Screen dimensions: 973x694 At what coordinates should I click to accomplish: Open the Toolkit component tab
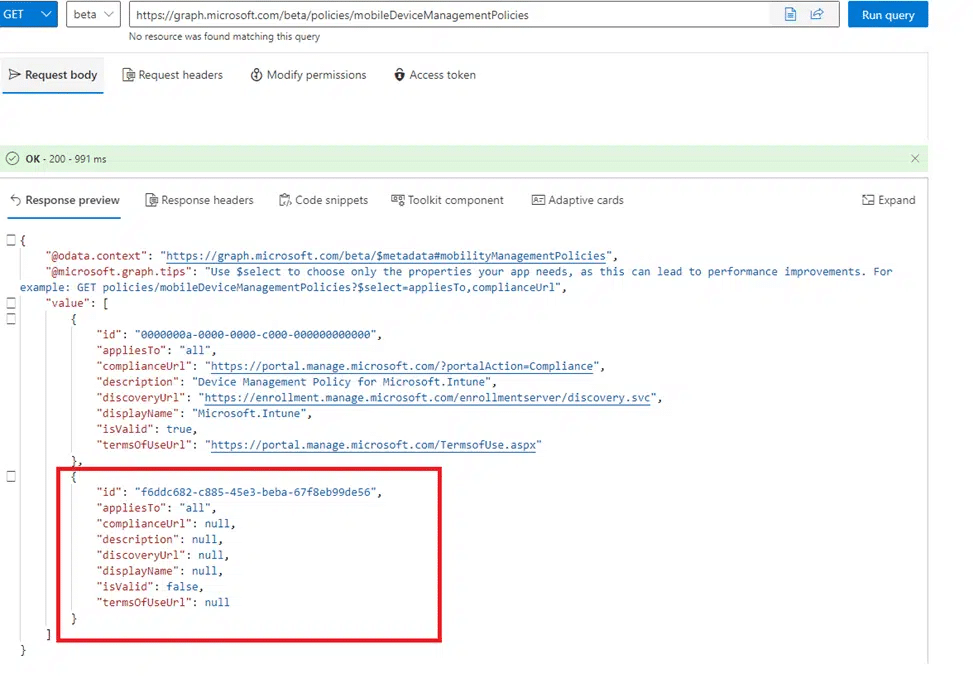(447, 200)
